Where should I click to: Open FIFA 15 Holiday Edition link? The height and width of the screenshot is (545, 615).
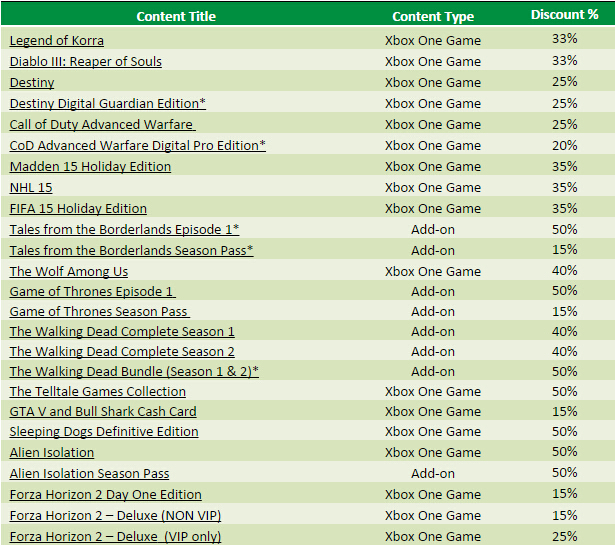click(78, 209)
